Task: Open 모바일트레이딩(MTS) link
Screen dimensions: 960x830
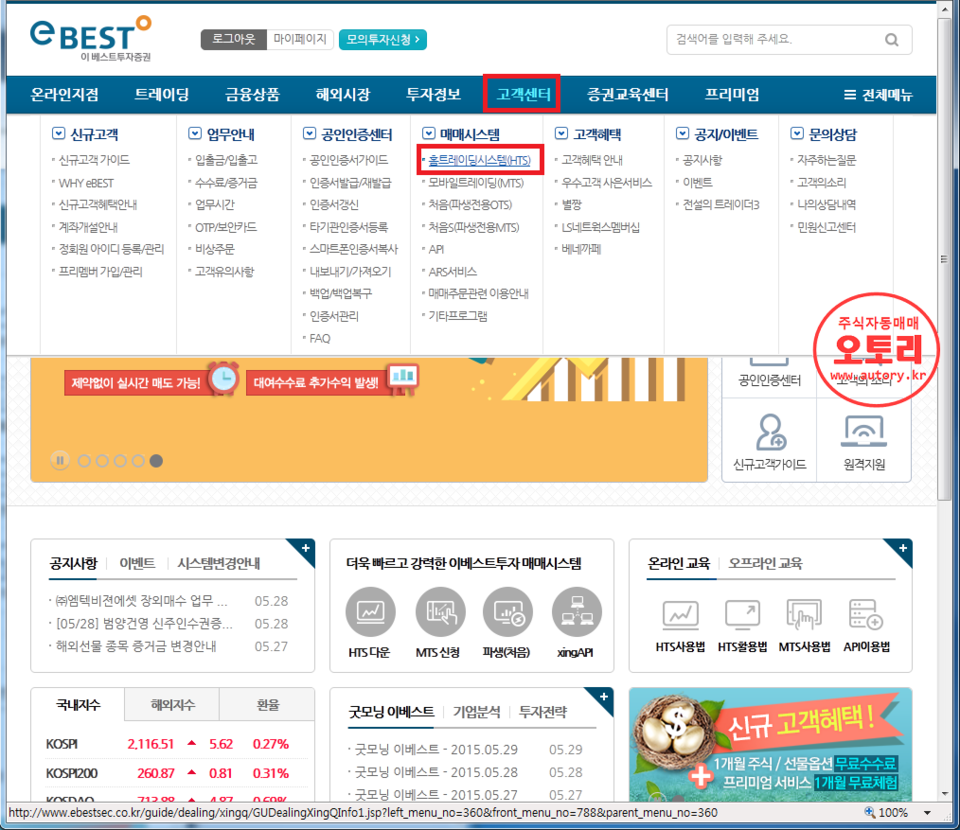Action: (476, 182)
